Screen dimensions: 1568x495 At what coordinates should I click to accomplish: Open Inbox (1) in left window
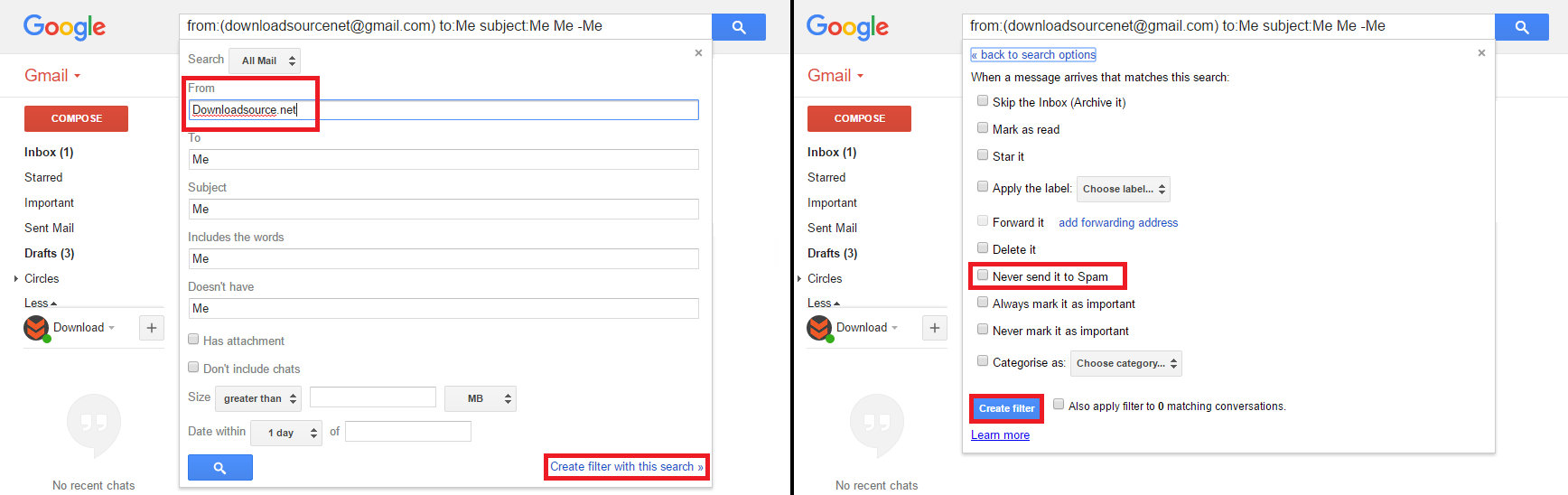pos(49,153)
